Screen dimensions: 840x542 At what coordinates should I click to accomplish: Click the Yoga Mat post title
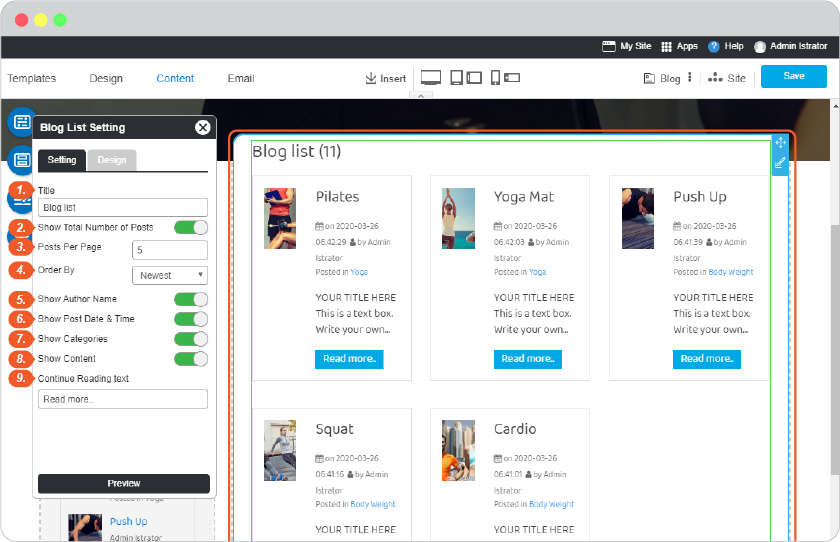click(x=524, y=197)
